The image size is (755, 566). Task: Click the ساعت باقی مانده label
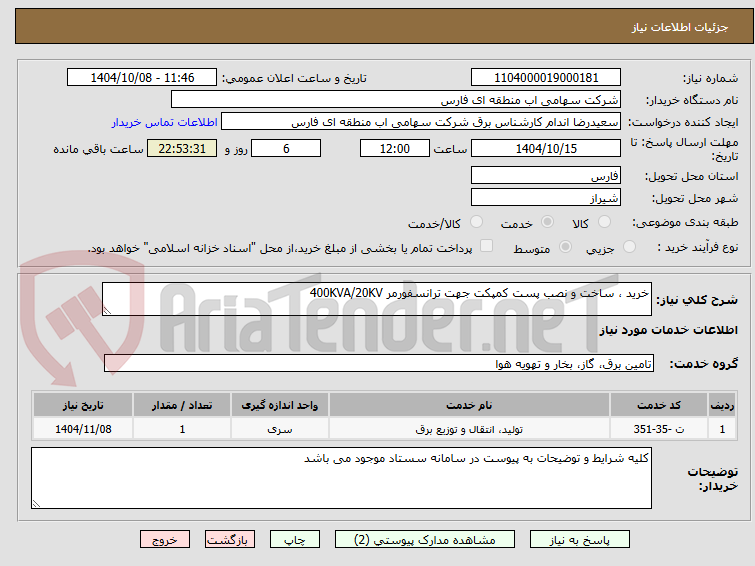click(98, 149)
